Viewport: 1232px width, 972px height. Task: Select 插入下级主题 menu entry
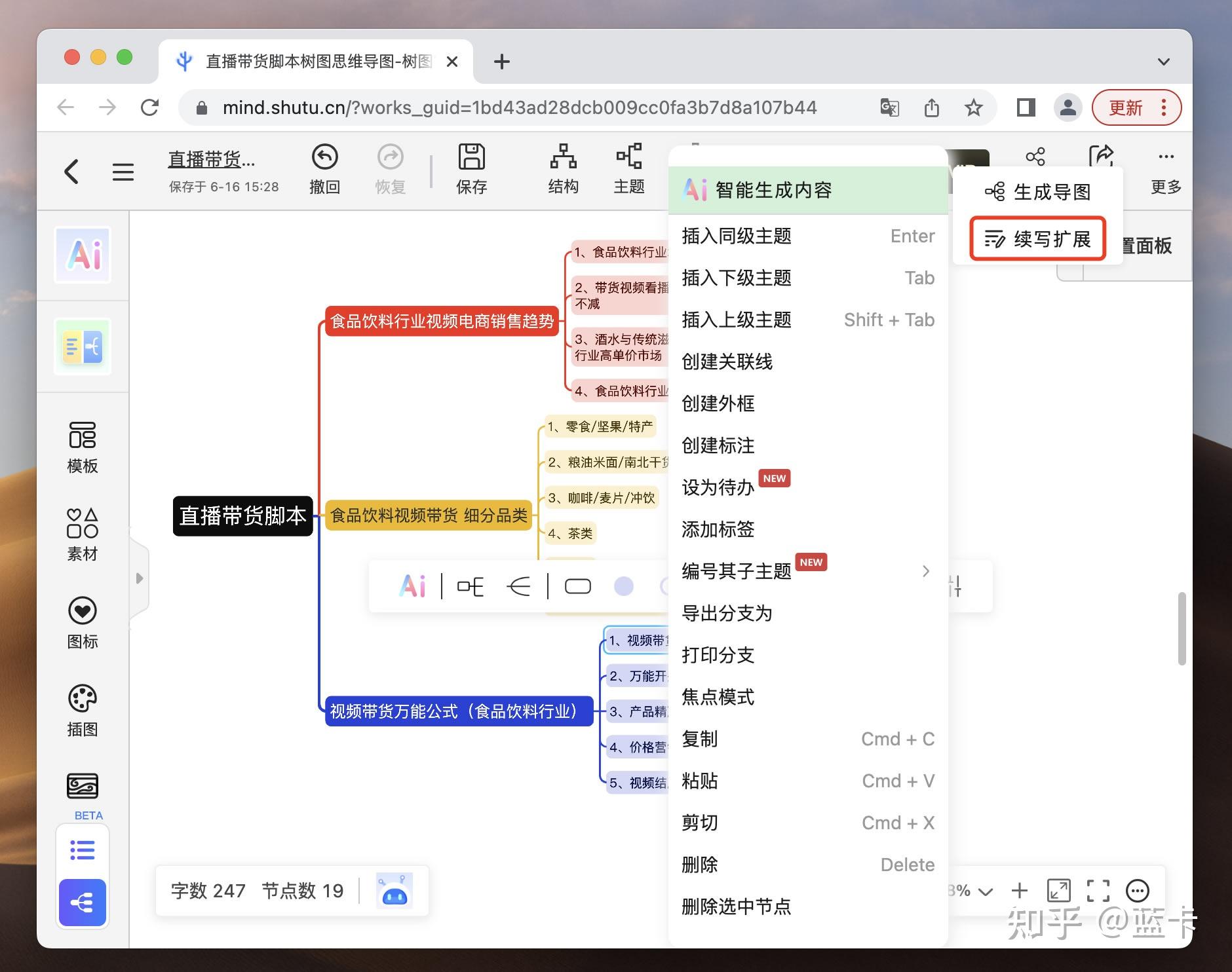click(x=736, y=278)
